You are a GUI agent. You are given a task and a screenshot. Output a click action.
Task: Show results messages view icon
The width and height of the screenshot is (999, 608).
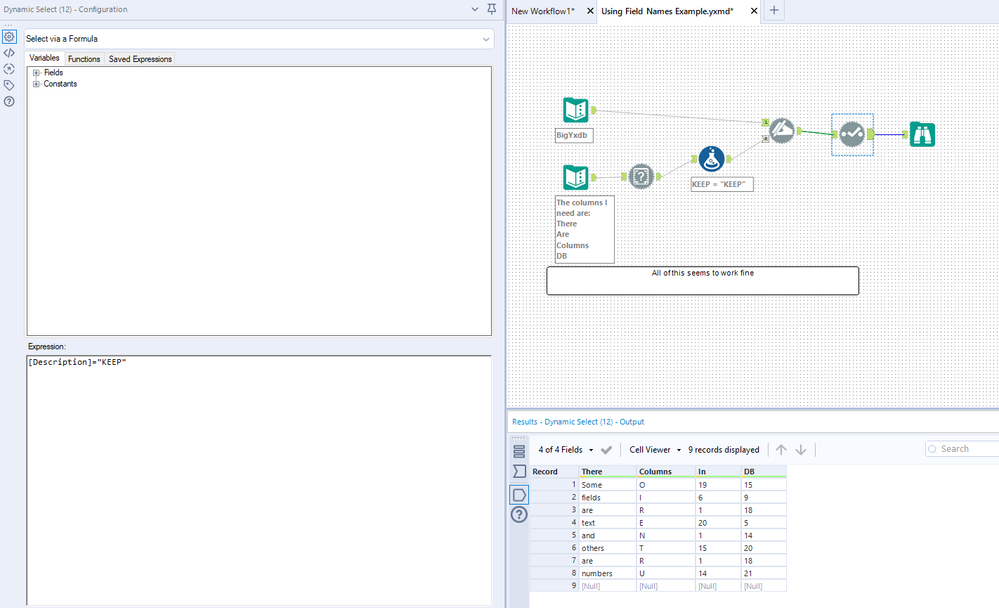pyautogui.click(x=519, y=451)
